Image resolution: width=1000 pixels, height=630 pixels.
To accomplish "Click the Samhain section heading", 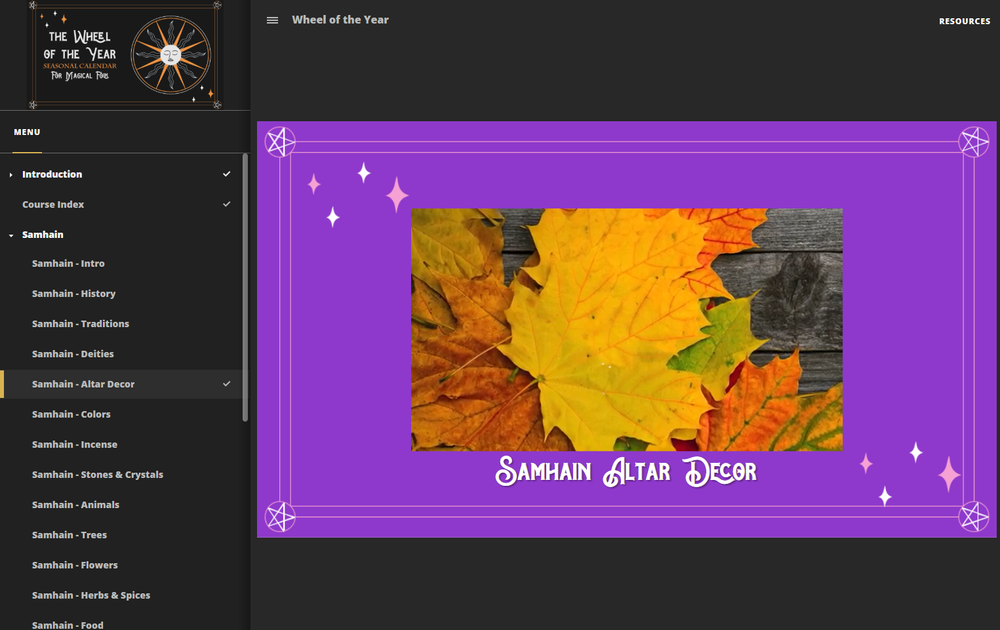I will point(43,234).
